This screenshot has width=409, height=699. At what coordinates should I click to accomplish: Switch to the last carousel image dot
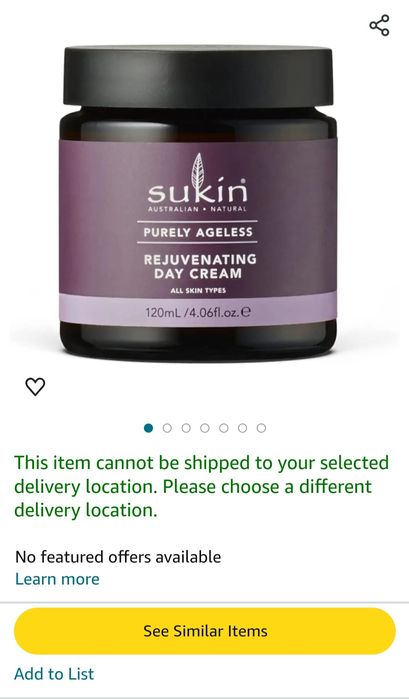[x=261, y=428]
